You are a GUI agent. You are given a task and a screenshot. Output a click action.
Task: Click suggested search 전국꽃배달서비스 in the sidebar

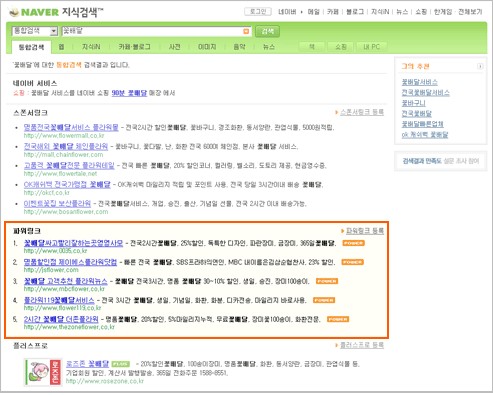pos(426,93)
